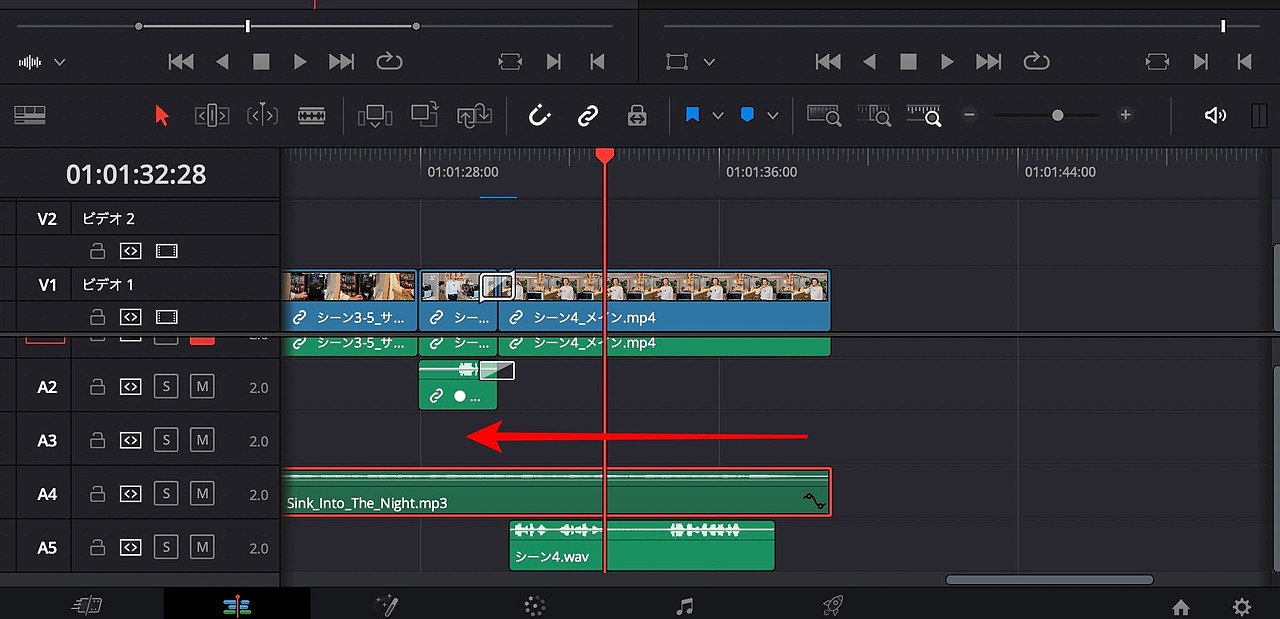The image size is (1280, 619).
Task: Select the Blade edit tool
Action: [x=312, y=115]
